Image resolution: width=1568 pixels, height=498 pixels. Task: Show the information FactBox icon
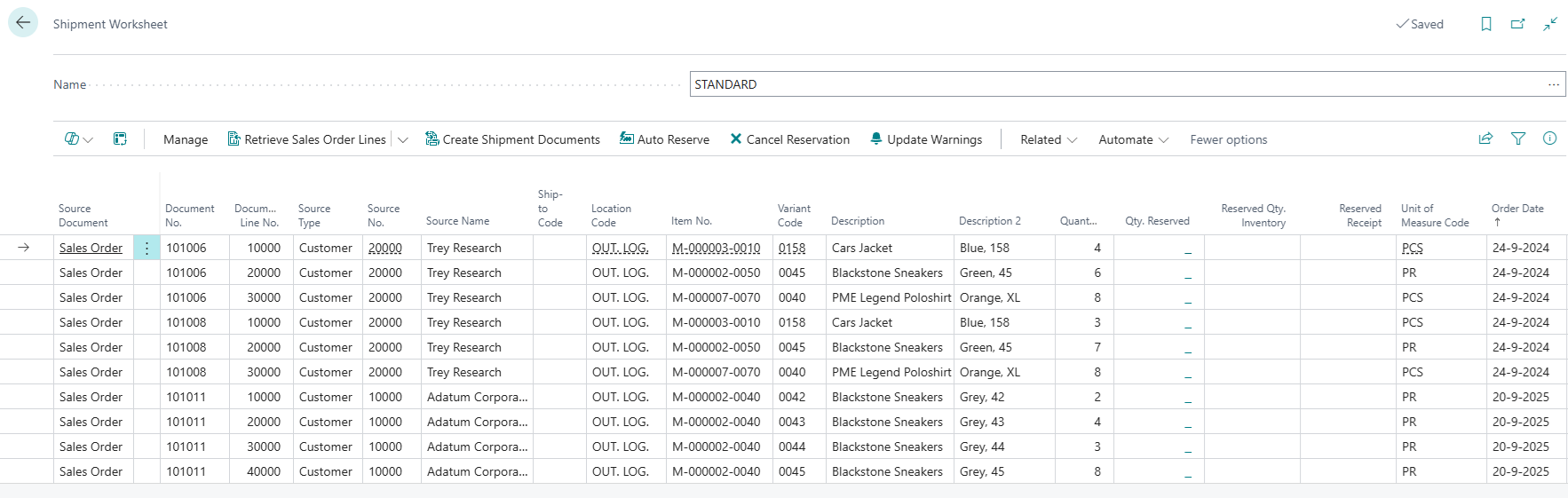point(1549,138)
